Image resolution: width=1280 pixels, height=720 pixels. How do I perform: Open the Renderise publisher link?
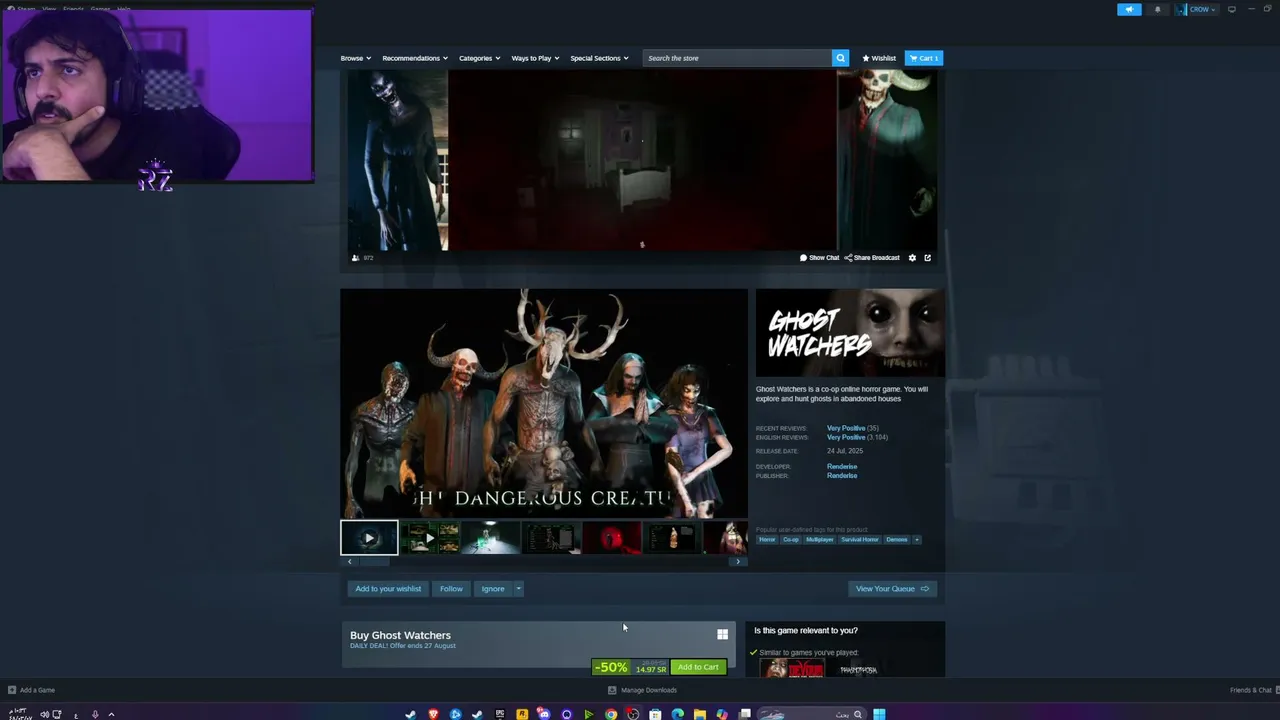842,476
